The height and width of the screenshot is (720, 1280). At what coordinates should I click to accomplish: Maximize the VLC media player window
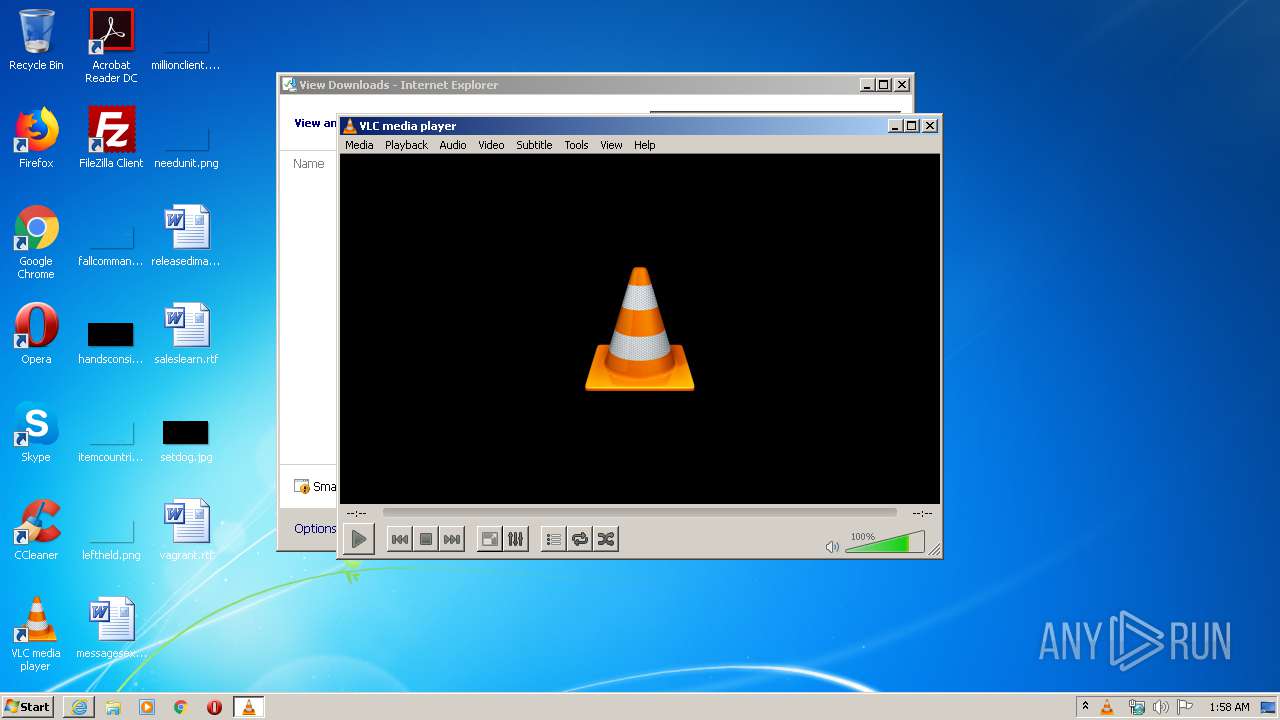tap(911, 125)
